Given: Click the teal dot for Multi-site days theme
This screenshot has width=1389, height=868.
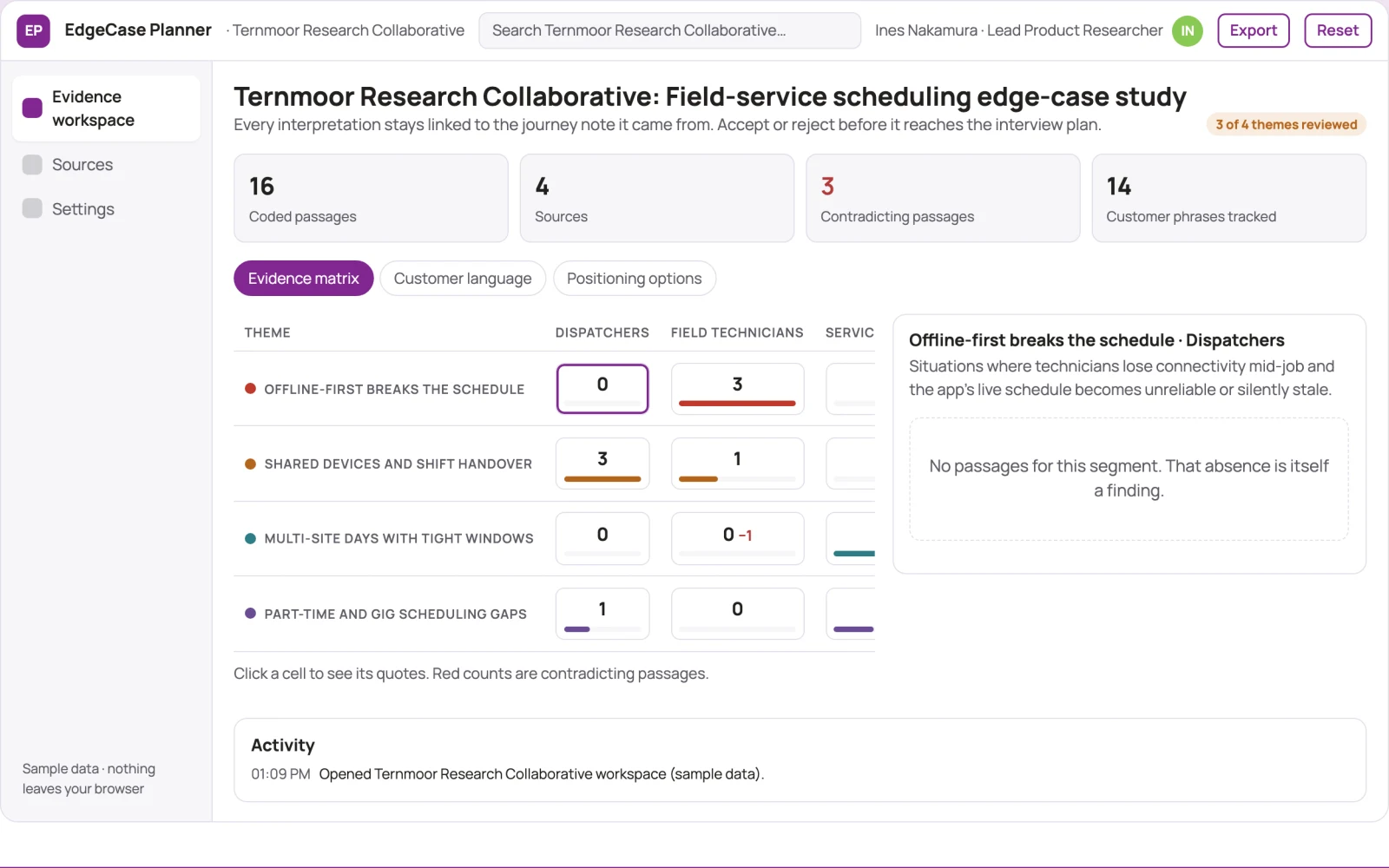Looking at the screenshot, I should tap(250, 538).
